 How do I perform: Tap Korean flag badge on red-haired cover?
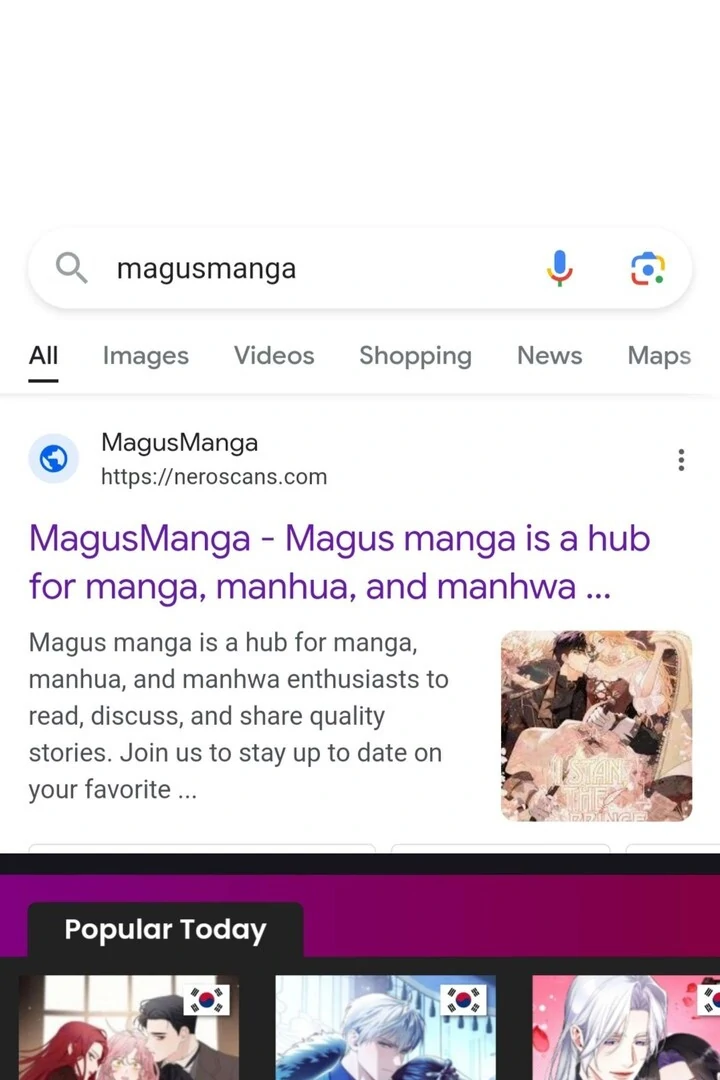pyautogui.click(x=206, y=1000)
